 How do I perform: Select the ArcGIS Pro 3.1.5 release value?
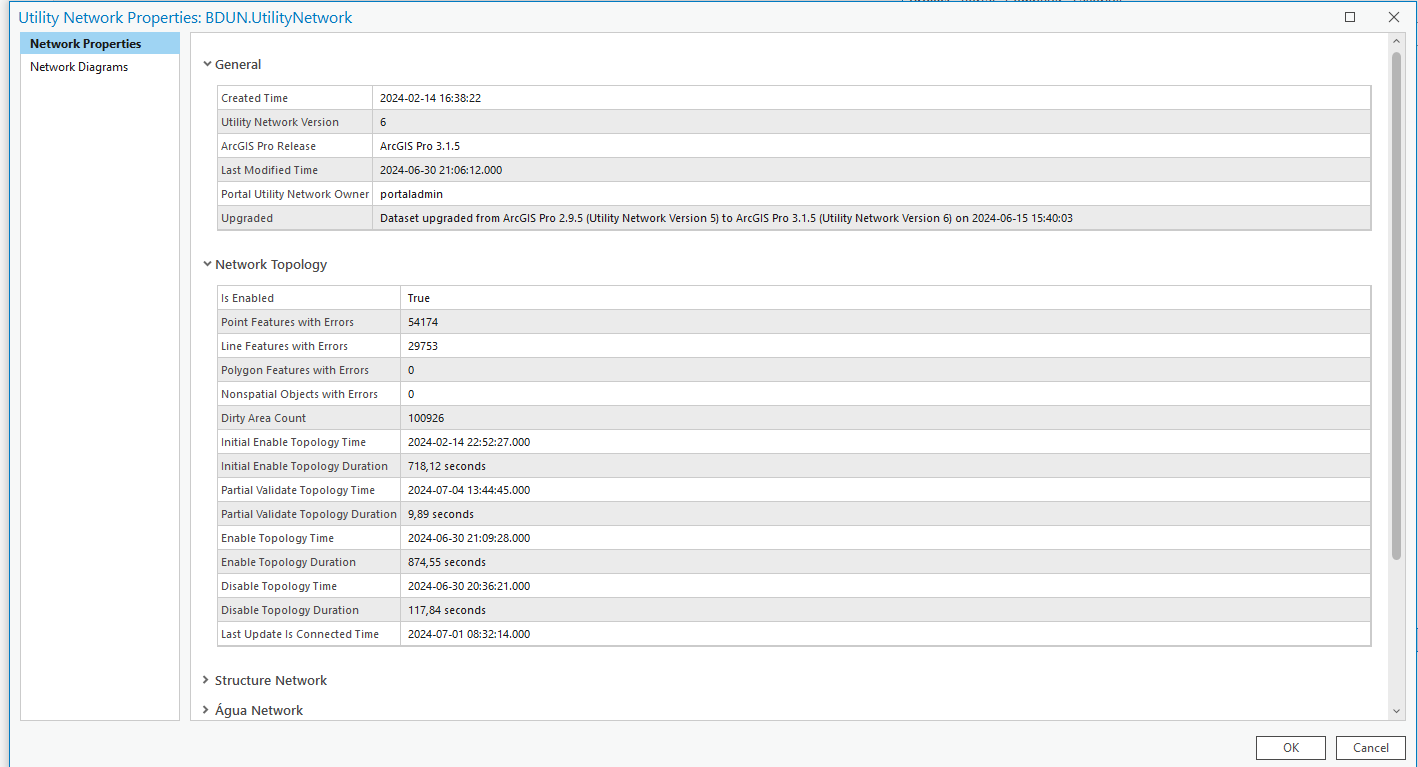[420, 146]
